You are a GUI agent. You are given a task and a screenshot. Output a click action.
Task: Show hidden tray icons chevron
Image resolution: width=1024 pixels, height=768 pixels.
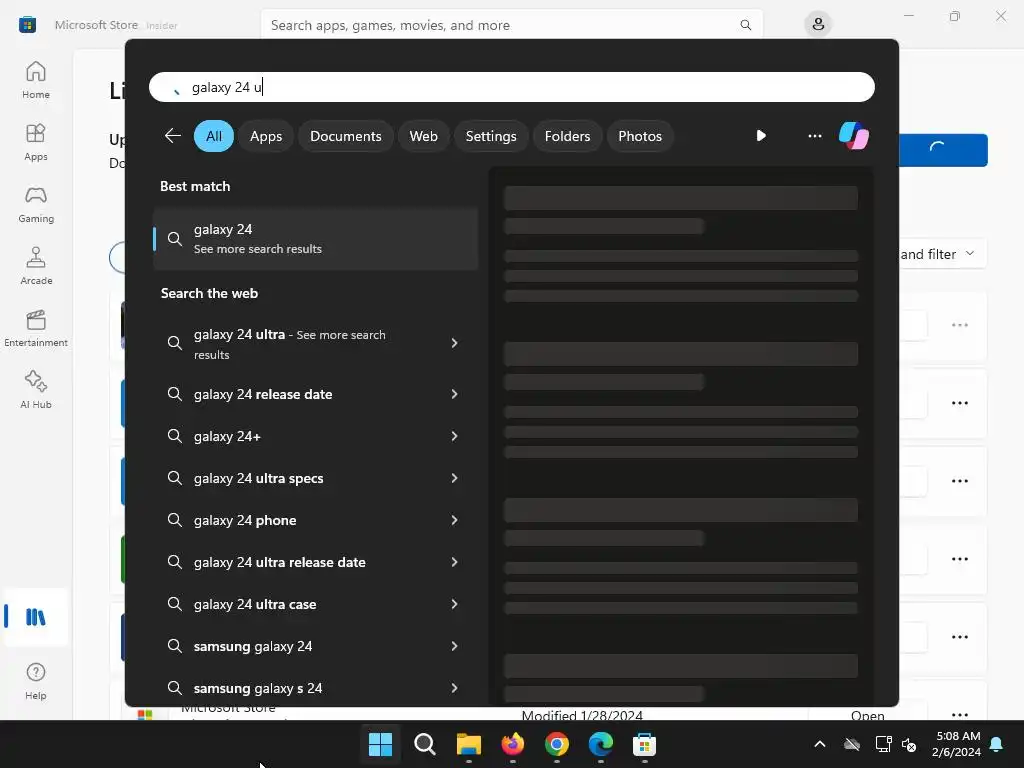(820, 744)
